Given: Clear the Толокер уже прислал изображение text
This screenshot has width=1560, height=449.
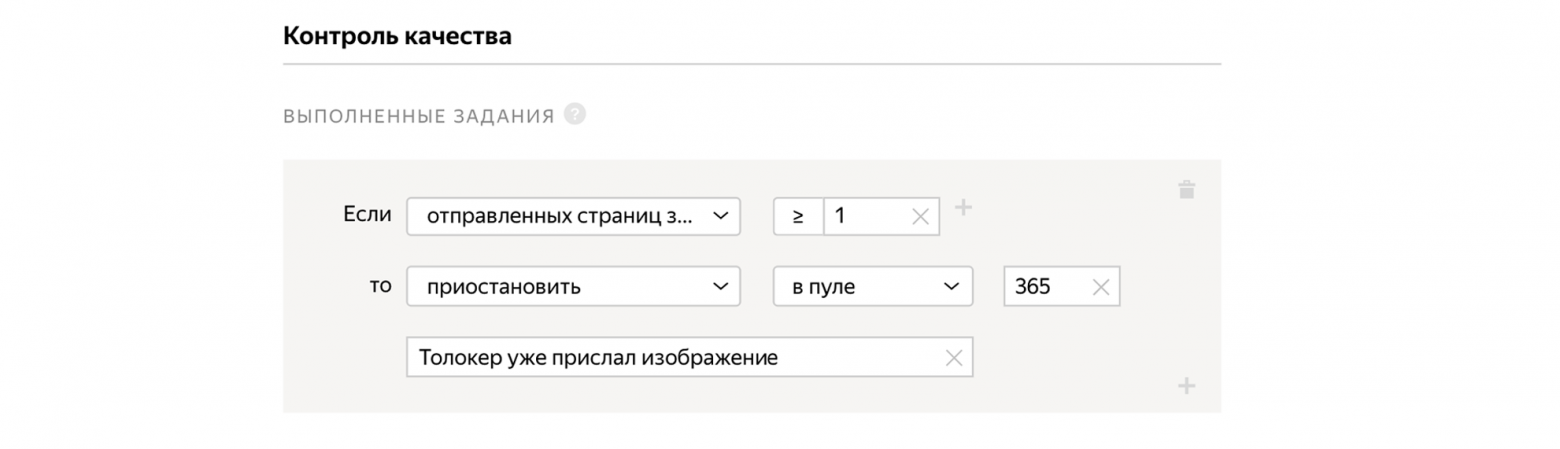Looking at the screenshot, I should [x=954, y=358].
